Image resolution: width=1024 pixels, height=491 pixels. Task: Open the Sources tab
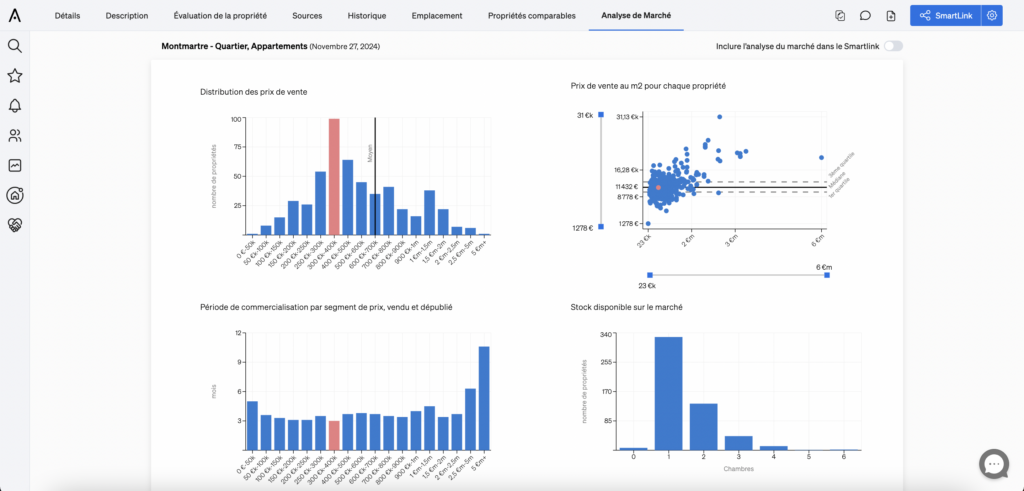[307, 16]
